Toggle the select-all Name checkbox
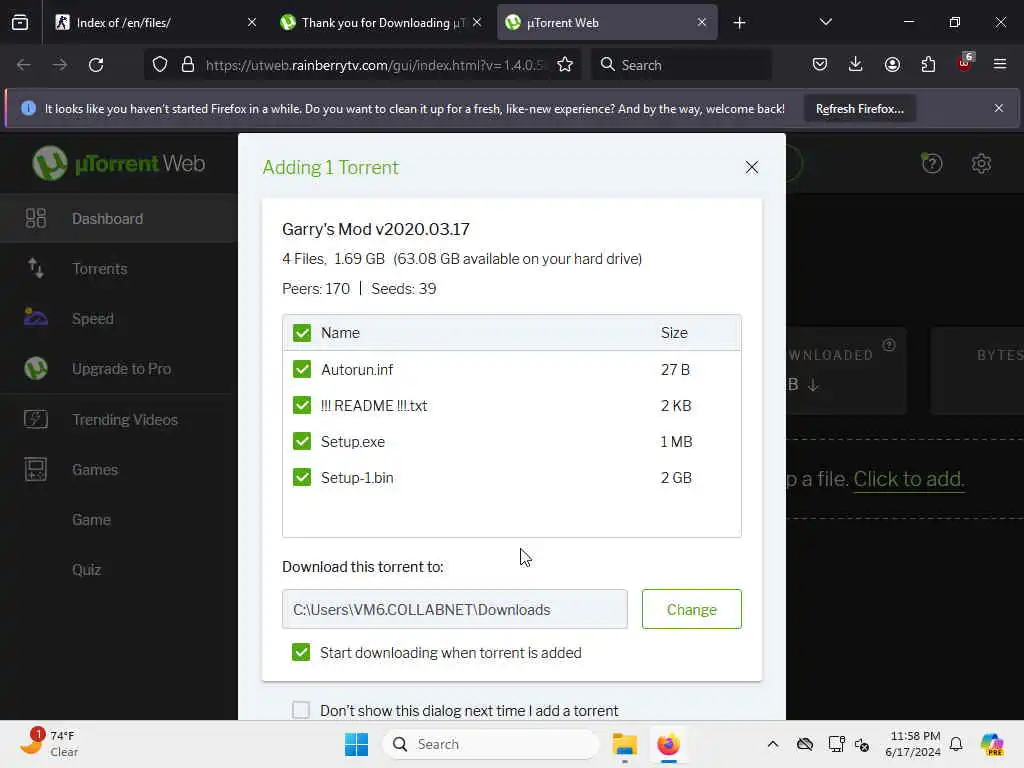 click(x=302, y=333)
